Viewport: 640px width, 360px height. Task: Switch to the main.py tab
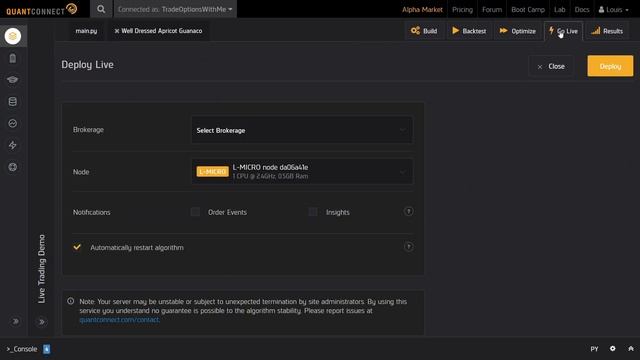point(86,31)
